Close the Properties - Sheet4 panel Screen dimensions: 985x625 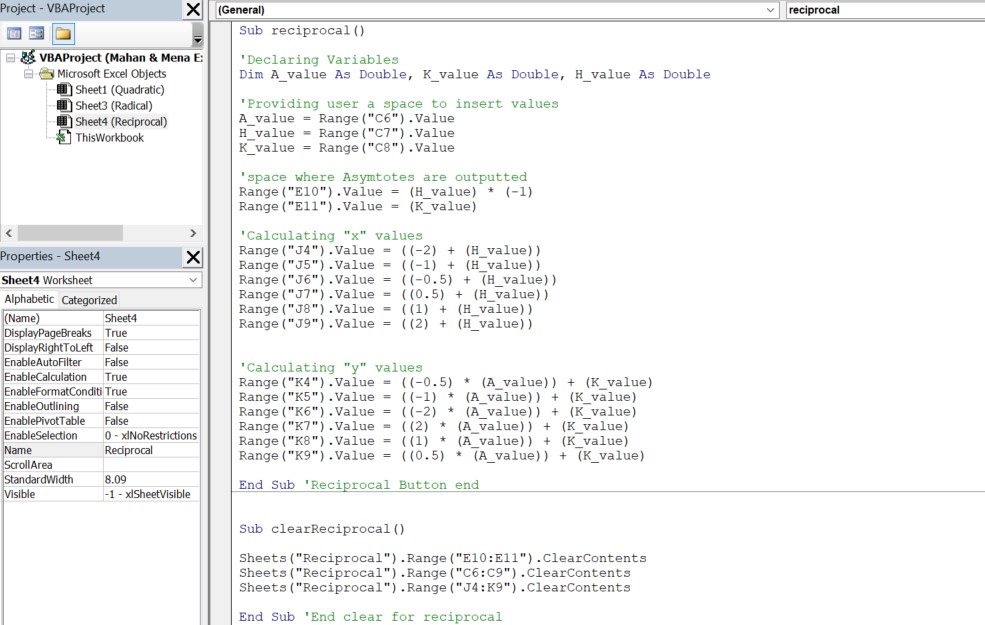pos(193,258)
